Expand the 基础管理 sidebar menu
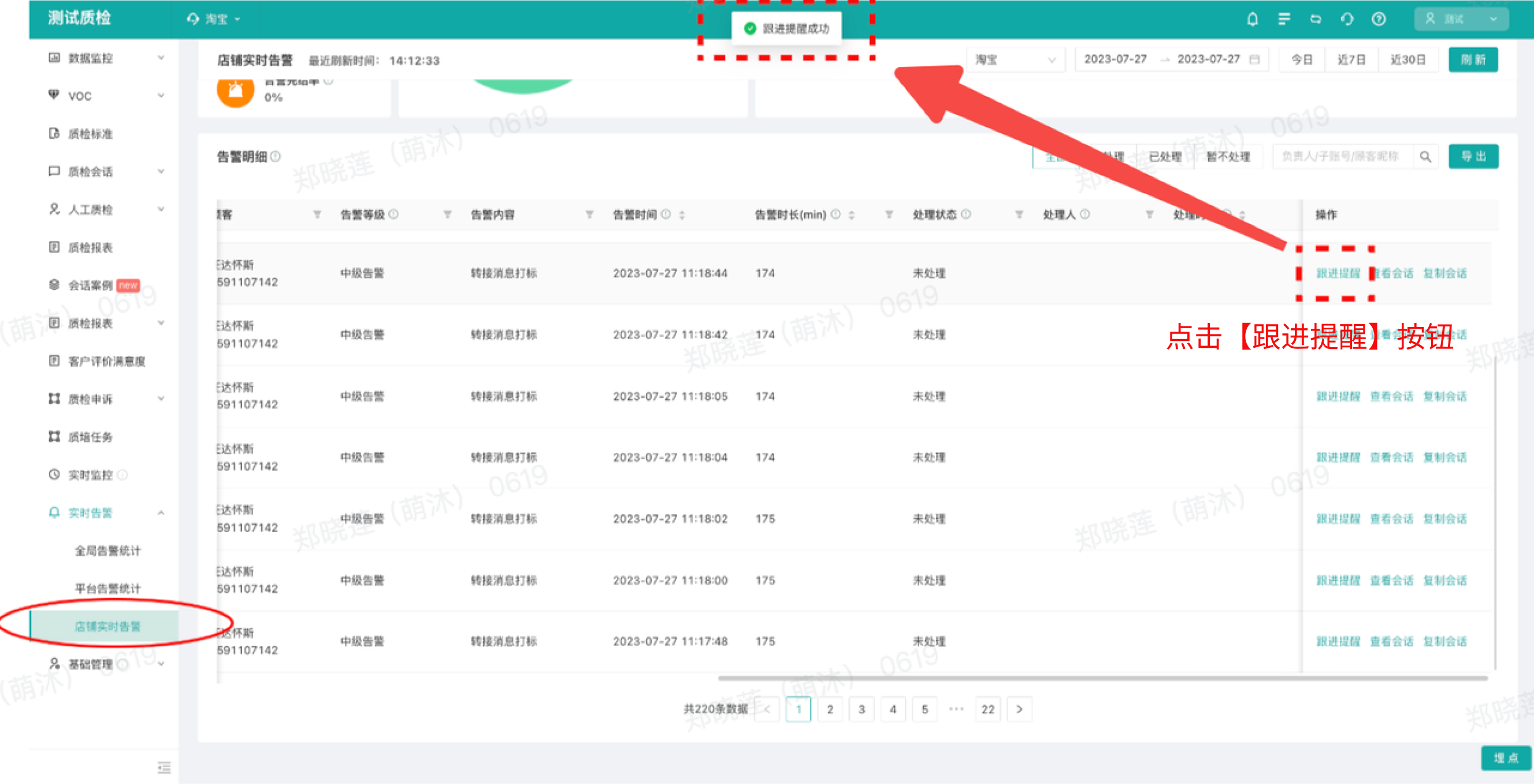The width and height of the screenshot is (1534, 784). pos(161,664)
